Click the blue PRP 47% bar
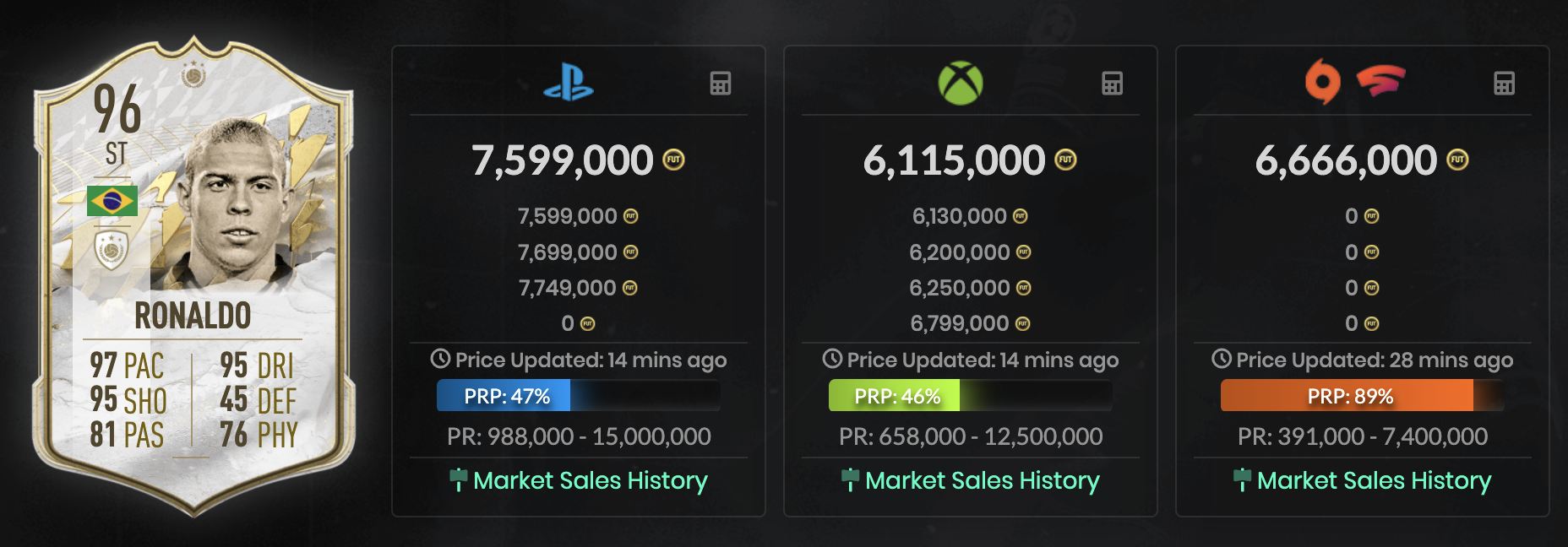The height and width of the screenshot is (547, 1568). click(579, 396)
